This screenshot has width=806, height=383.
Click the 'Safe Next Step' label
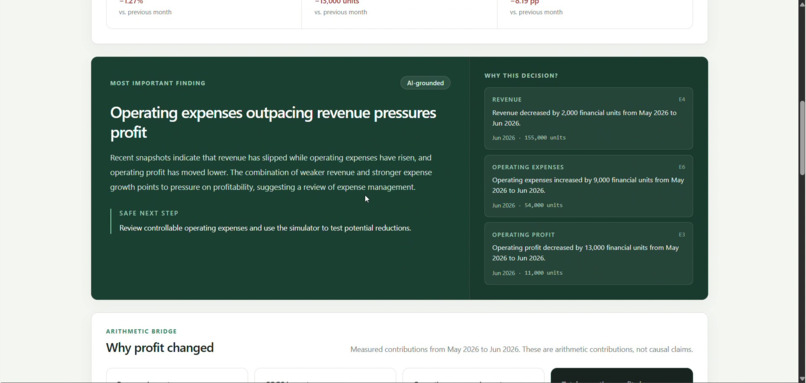pos(149,213)
